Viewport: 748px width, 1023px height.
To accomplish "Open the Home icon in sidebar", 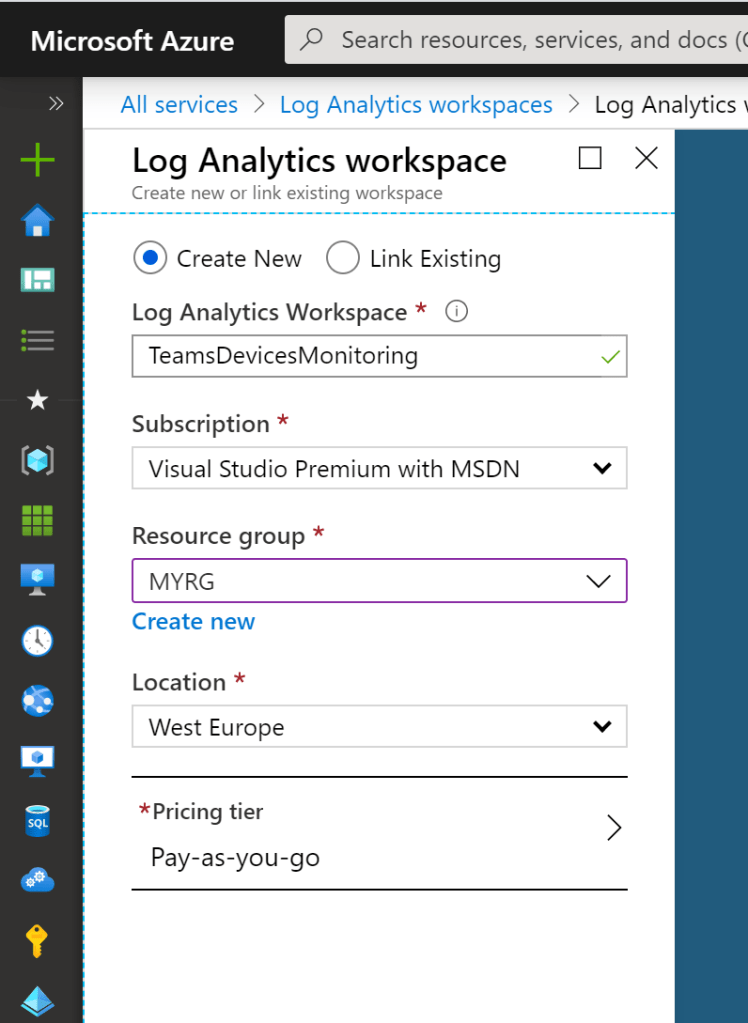I will click(38, 220).
